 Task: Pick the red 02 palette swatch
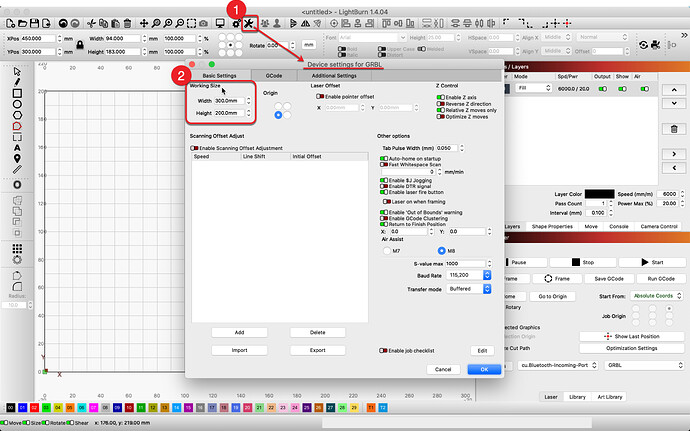[x=34, y=408]
